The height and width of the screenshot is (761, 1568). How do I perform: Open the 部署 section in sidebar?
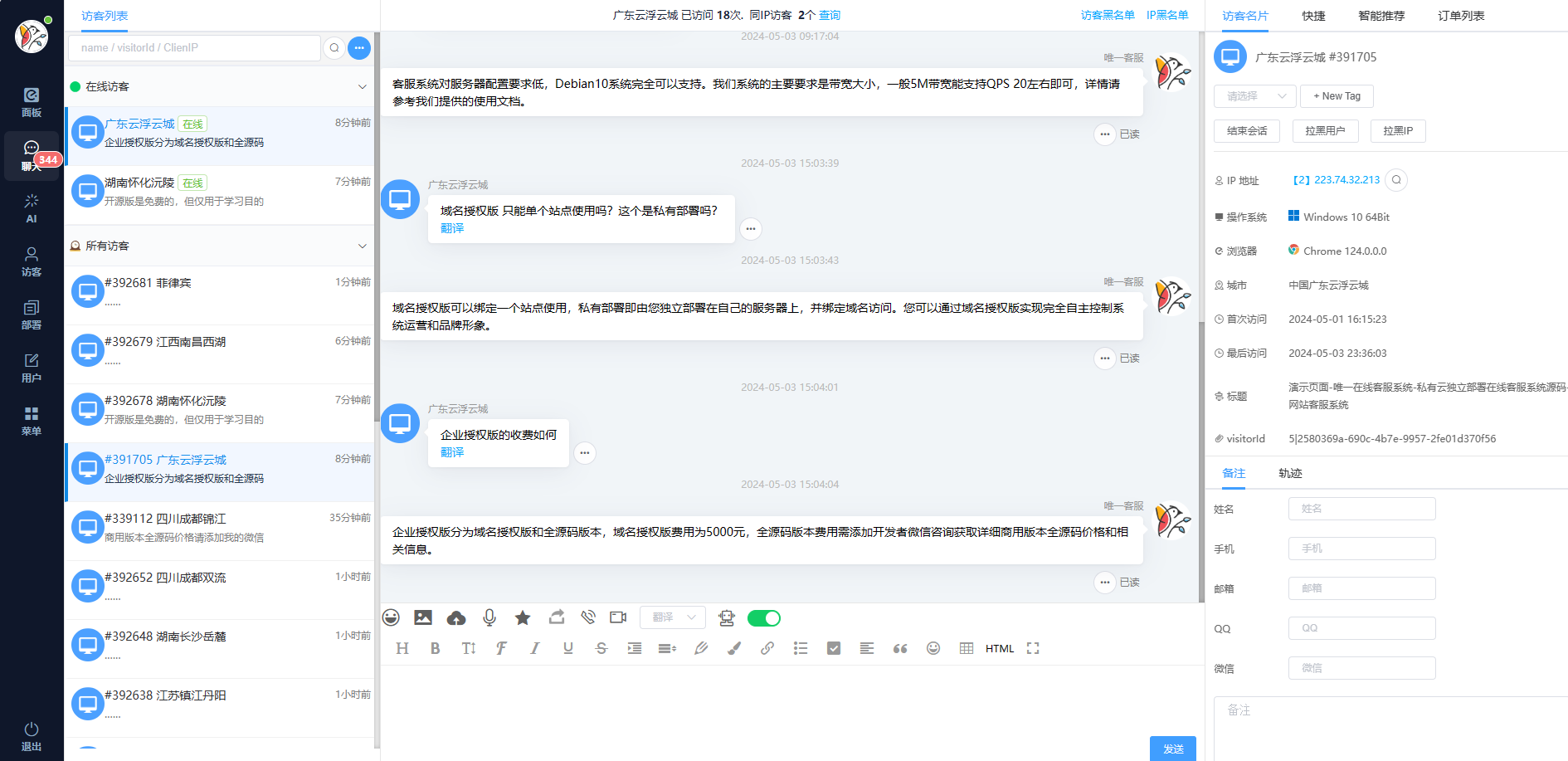32,315
